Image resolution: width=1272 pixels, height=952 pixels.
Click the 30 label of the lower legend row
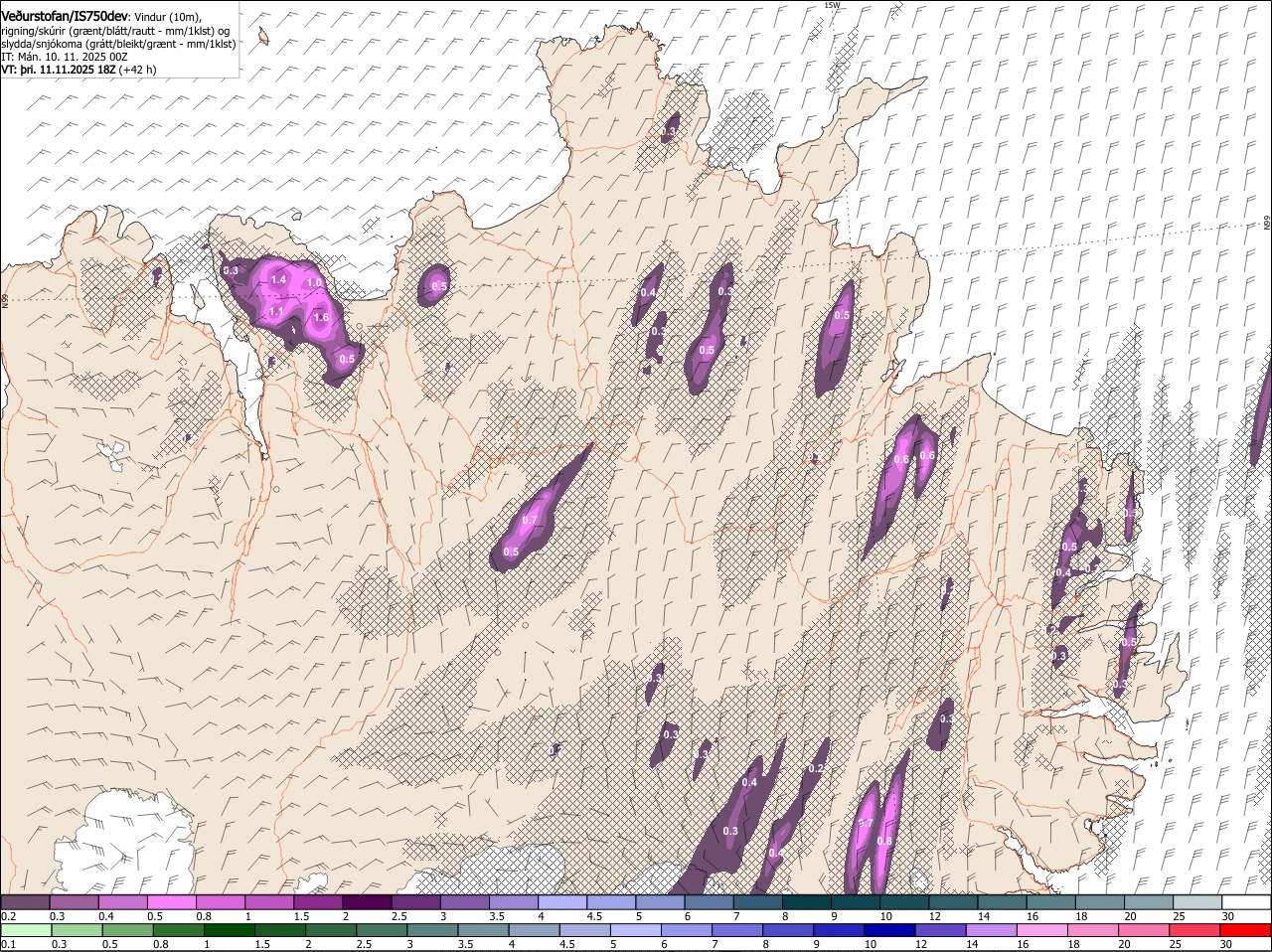pyautogui.click(x=1225, y=945)
